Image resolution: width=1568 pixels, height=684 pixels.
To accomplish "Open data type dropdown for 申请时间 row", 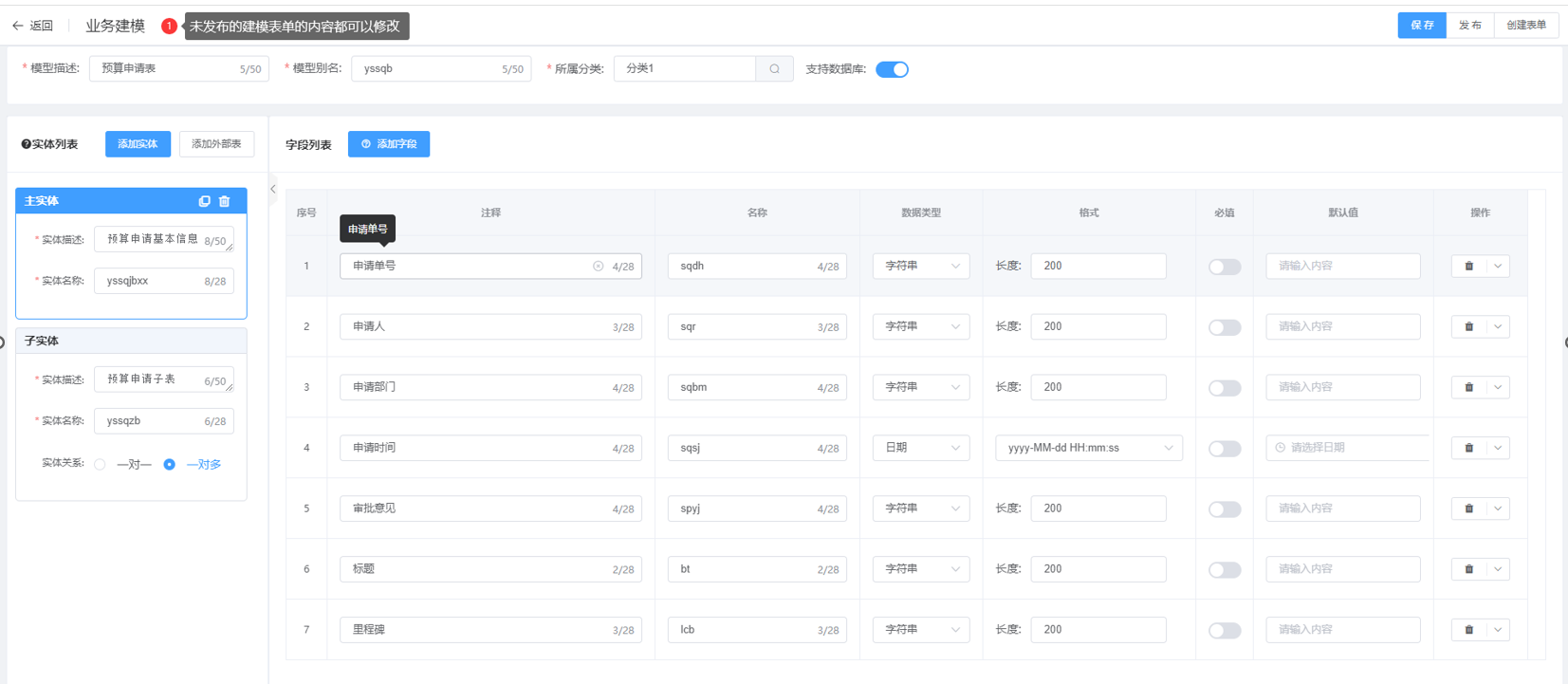I will 920,448.
